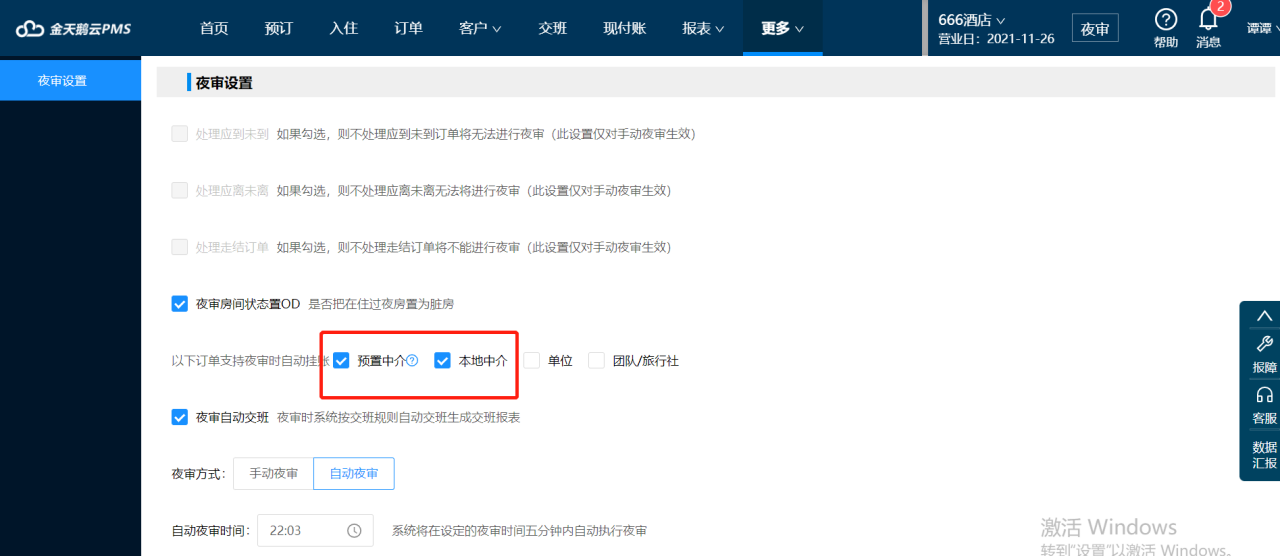This screenshot has width=1280, height=556.
Task: Expand the 报表 dropdown menu
Action: click(703, 28)
